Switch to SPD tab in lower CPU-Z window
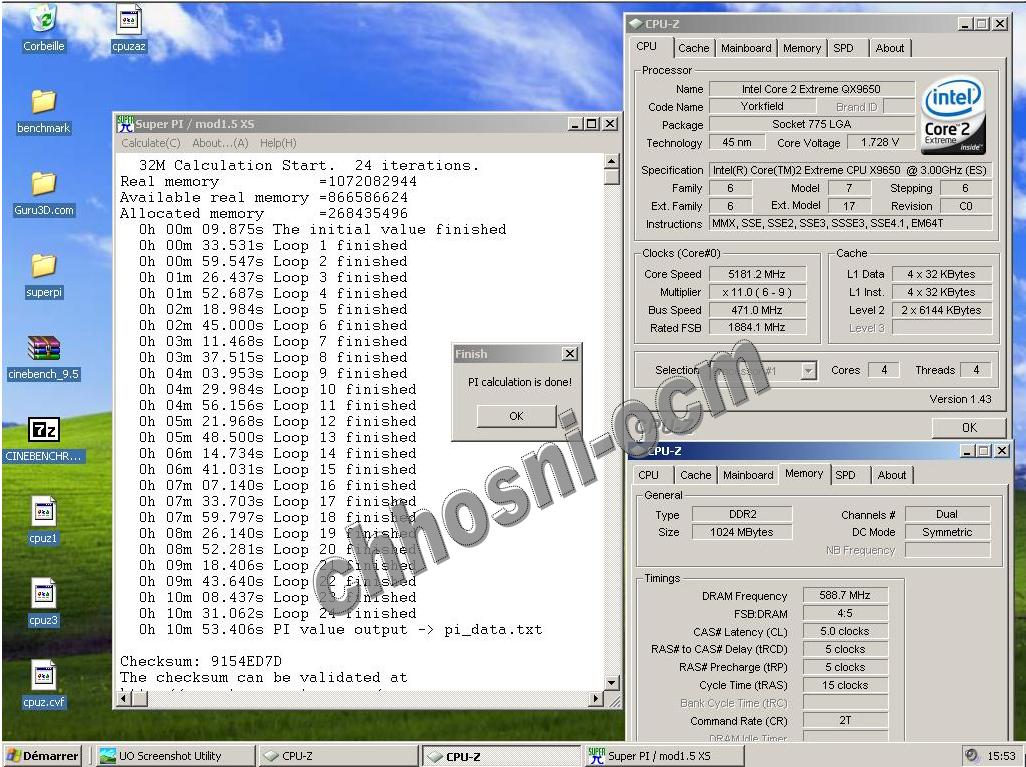The image size is (1026, 767). point(845,474)
